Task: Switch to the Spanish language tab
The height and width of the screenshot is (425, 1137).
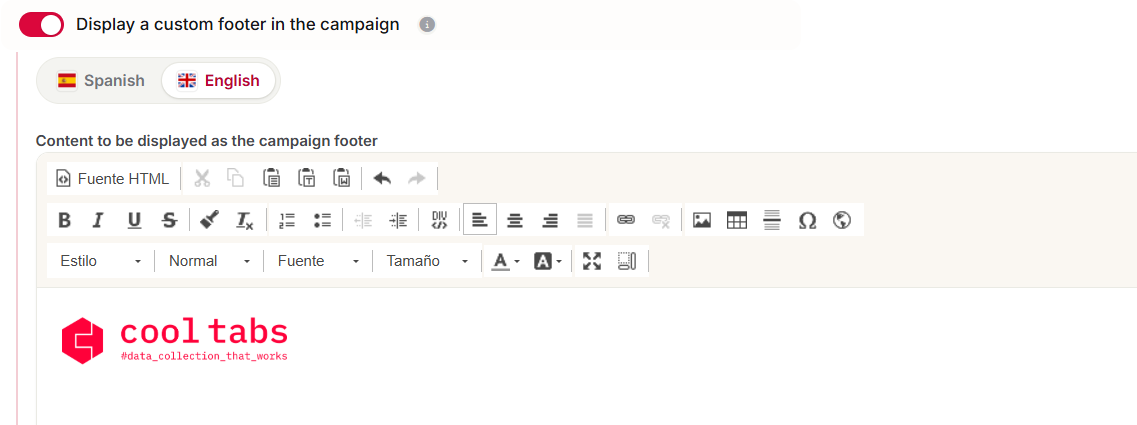Action: pos(100,81)
